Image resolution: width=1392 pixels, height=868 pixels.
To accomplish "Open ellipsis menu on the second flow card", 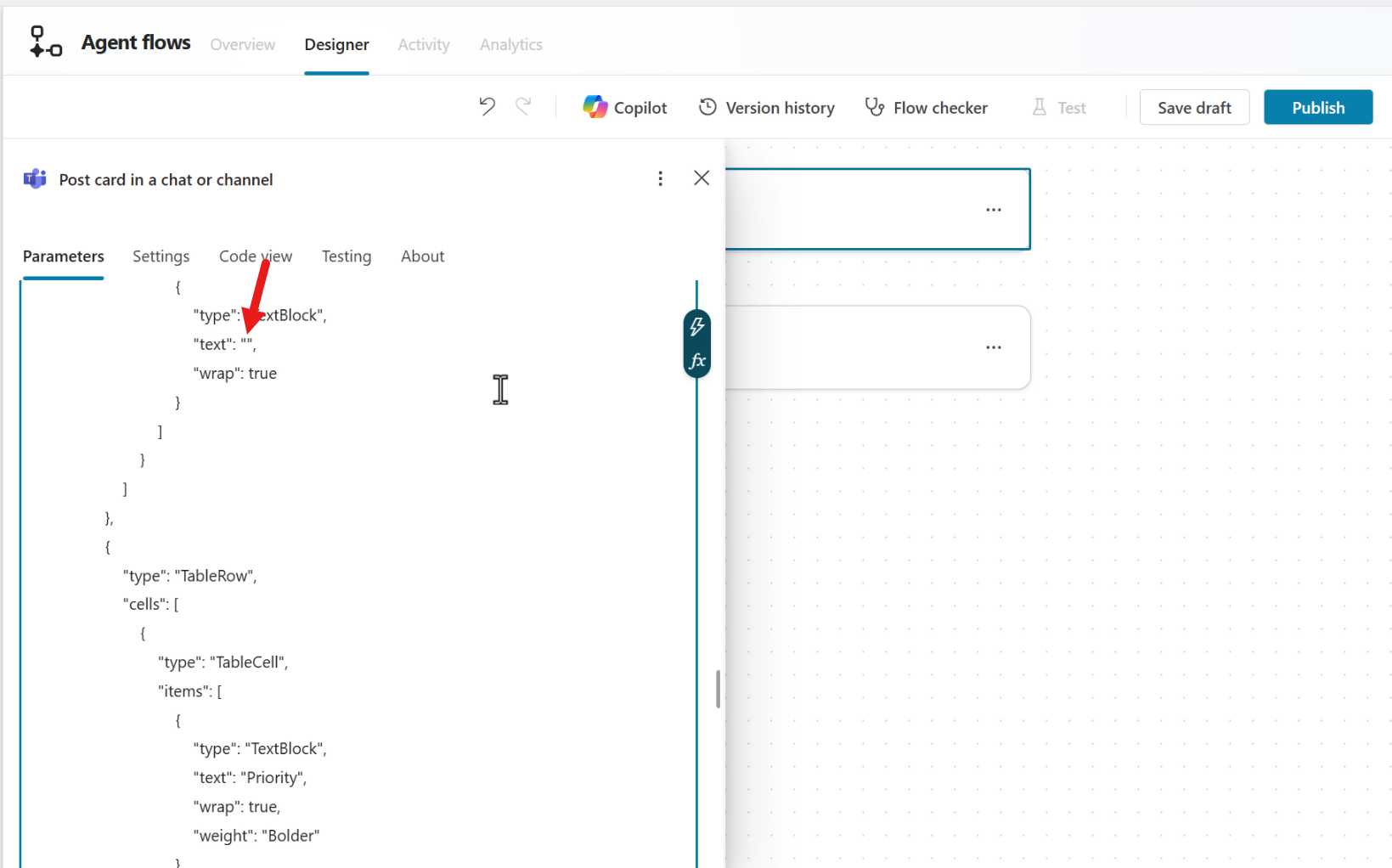I will coord(994,347).
